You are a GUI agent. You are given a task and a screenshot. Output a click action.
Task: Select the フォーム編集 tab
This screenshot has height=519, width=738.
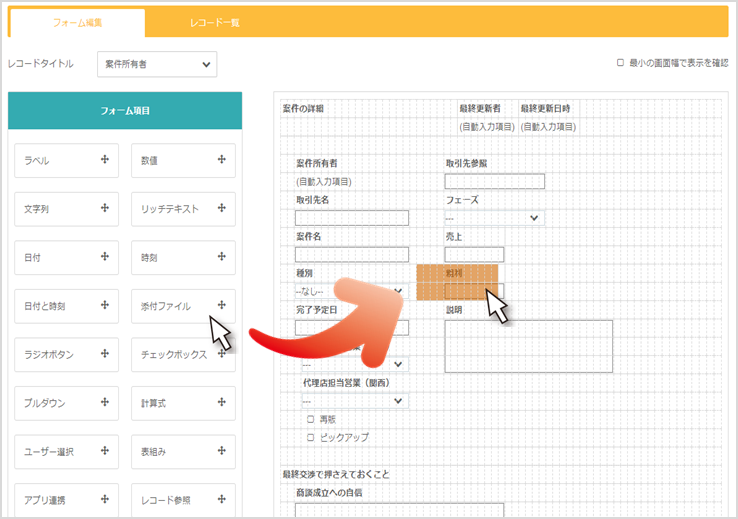click(x=76, y=22)
